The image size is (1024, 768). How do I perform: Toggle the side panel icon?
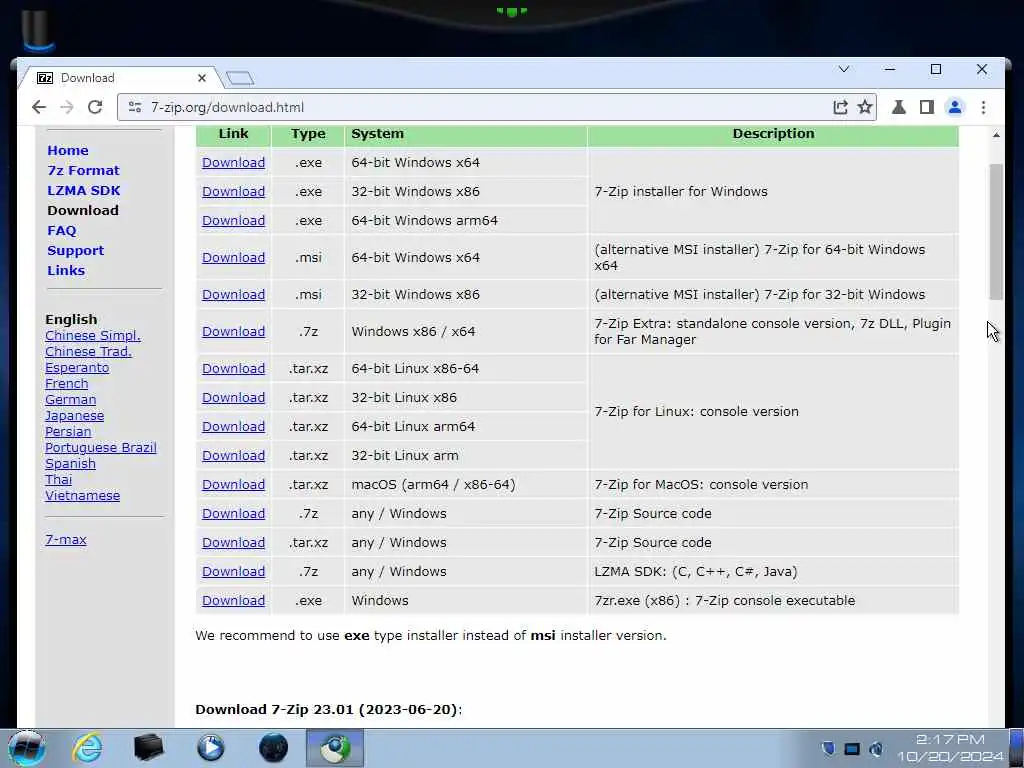click(x=927, y=107)
